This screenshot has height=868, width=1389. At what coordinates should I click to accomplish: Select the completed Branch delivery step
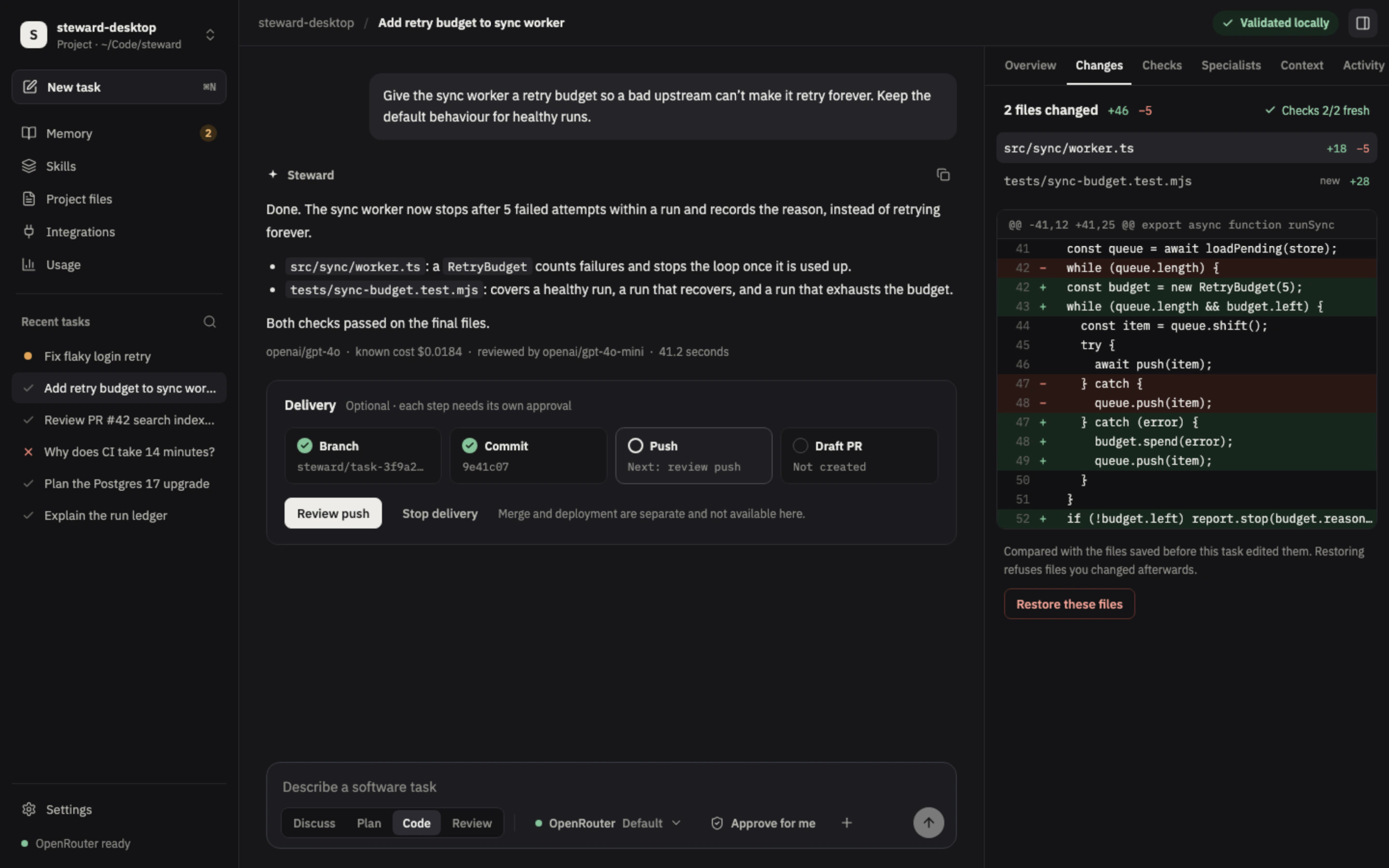coord(363,456)
